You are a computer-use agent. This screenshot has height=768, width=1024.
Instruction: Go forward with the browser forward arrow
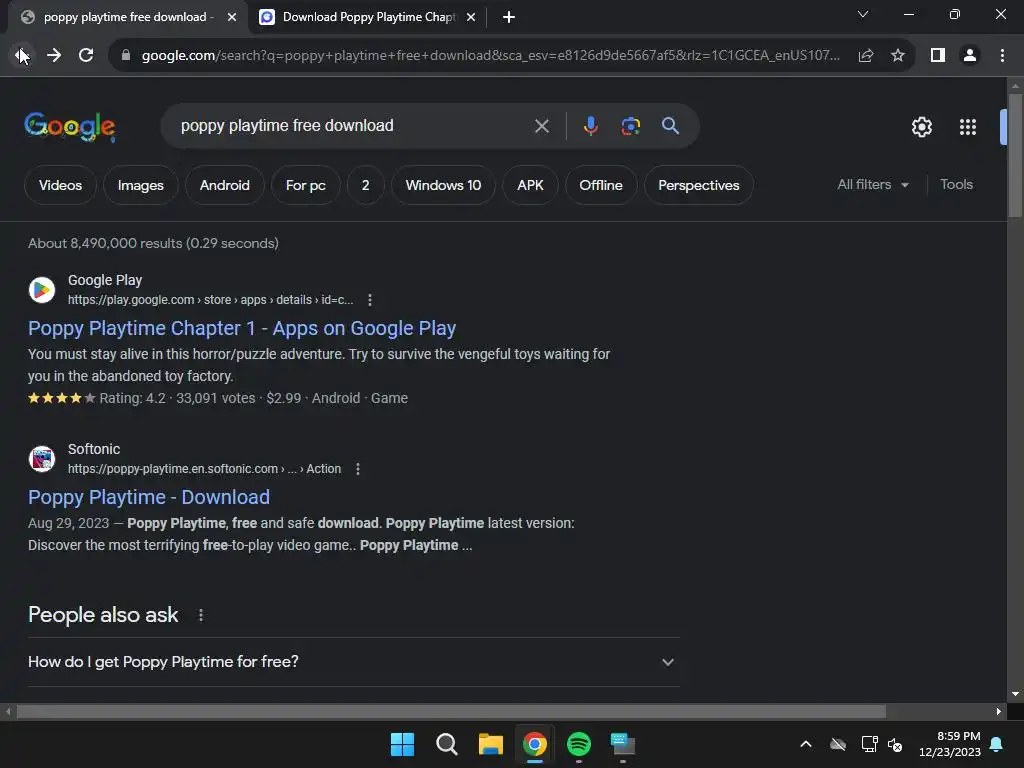click(54, 56)
